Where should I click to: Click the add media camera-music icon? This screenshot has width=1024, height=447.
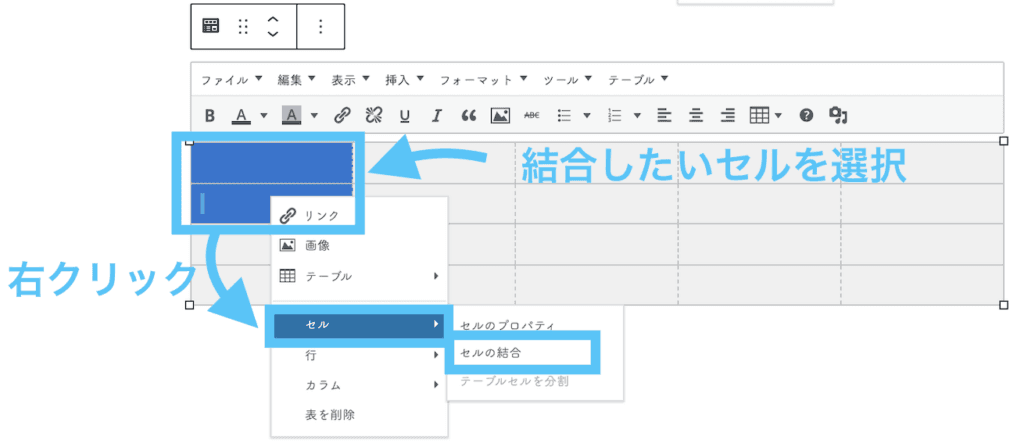pos(838,116)
